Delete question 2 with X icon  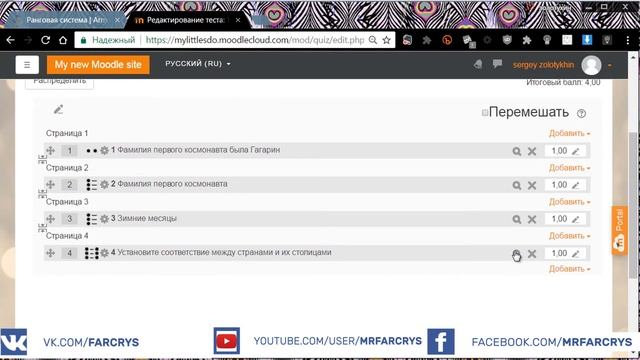(532, 185)
